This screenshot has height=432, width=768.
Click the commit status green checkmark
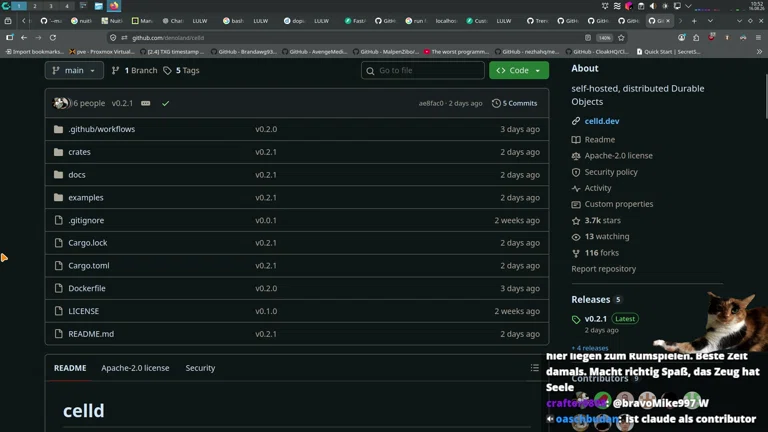[x=166, y=103]
